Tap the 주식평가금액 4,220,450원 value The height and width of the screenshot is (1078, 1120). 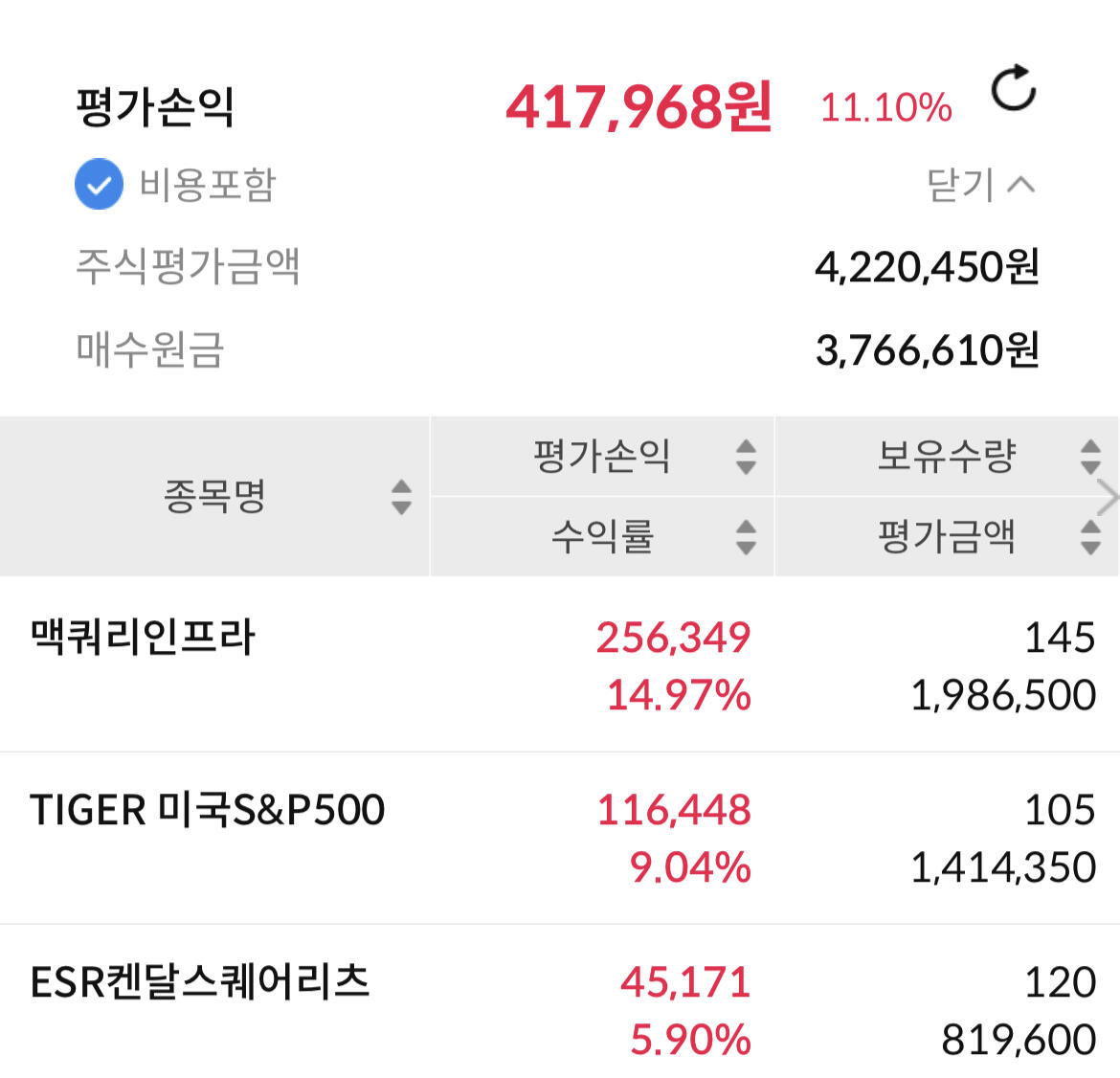click(926, 267)
